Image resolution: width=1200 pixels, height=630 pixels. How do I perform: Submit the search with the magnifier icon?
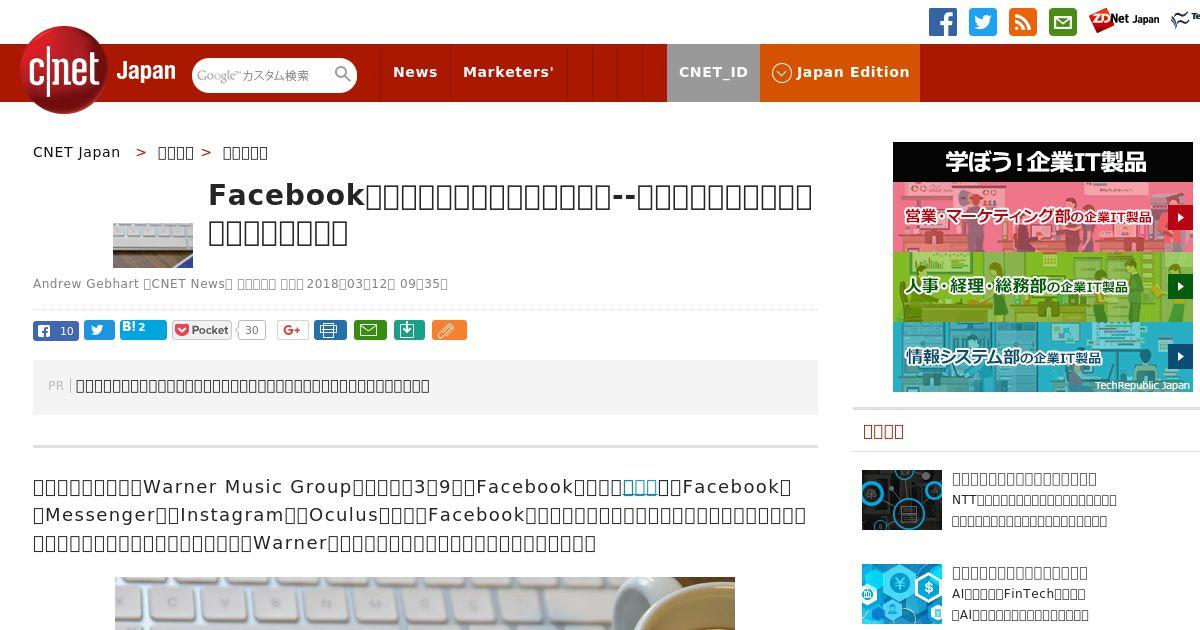tap(343, 74)
